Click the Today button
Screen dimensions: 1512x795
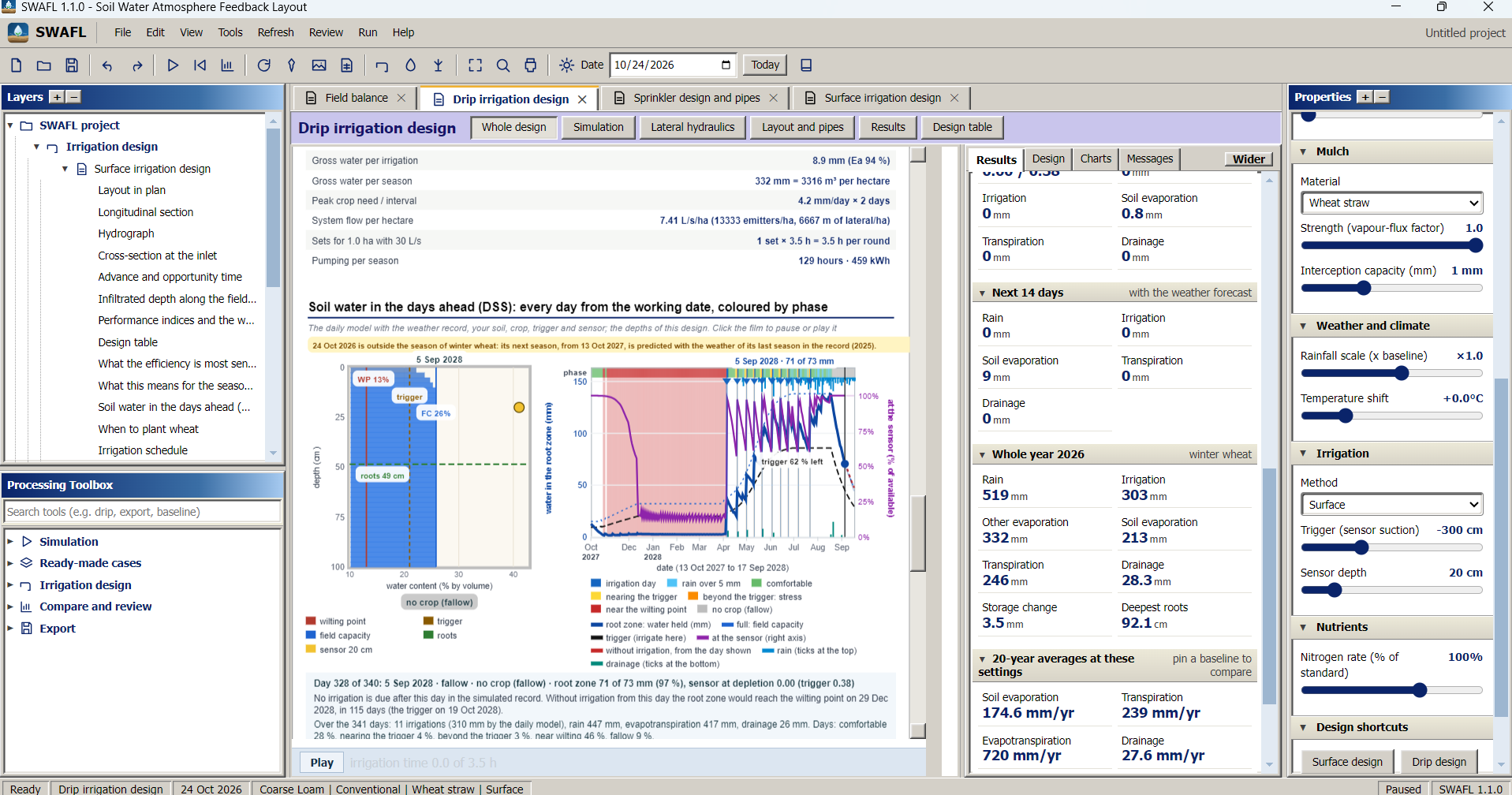[x=765, y=65]
